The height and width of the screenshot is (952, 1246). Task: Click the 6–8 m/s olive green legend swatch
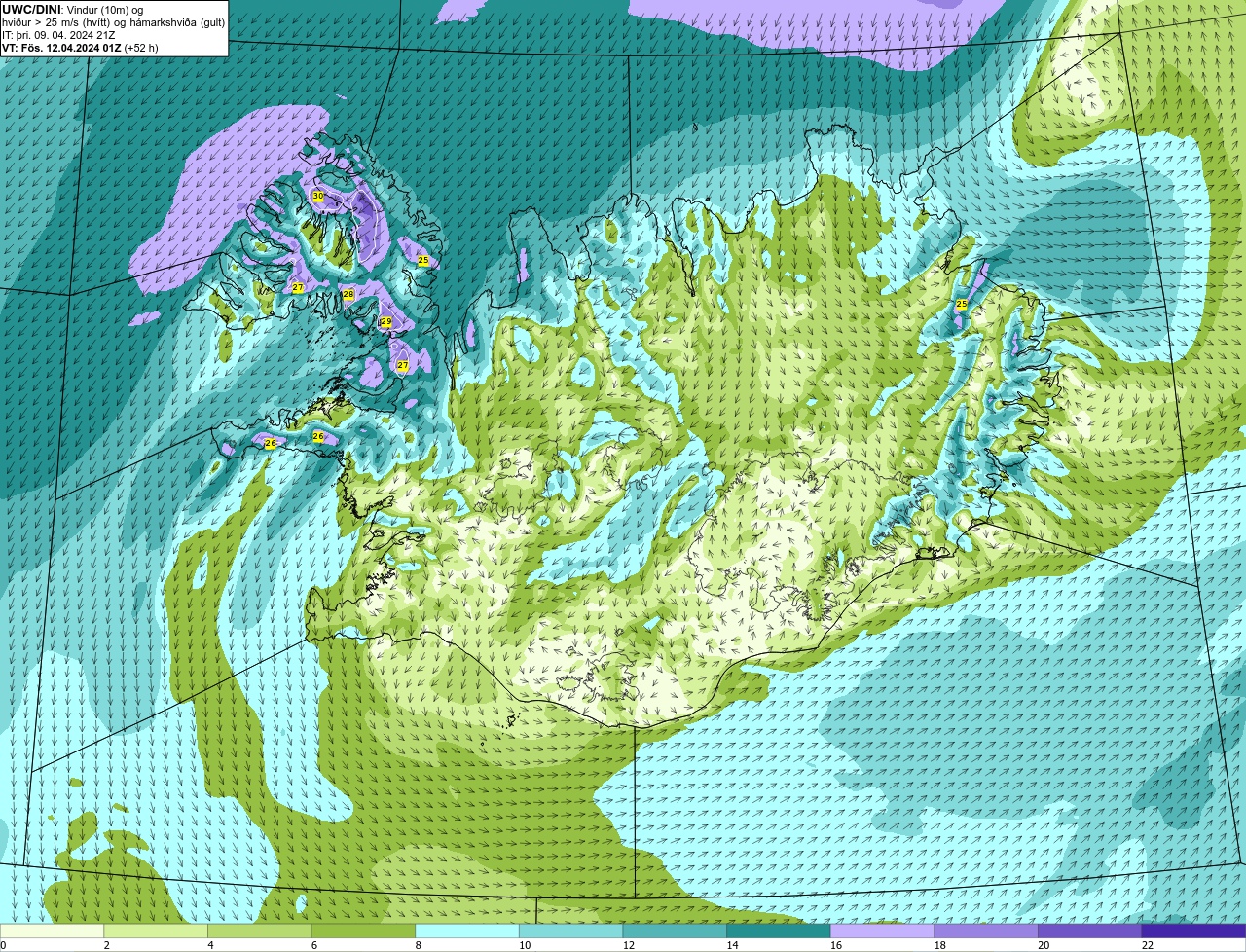[x=363, y=931]
